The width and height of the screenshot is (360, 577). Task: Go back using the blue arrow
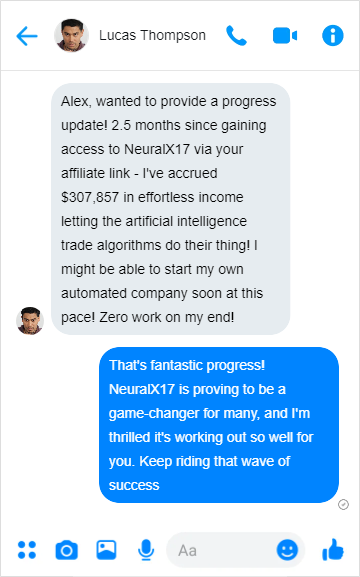click(27, 36)
